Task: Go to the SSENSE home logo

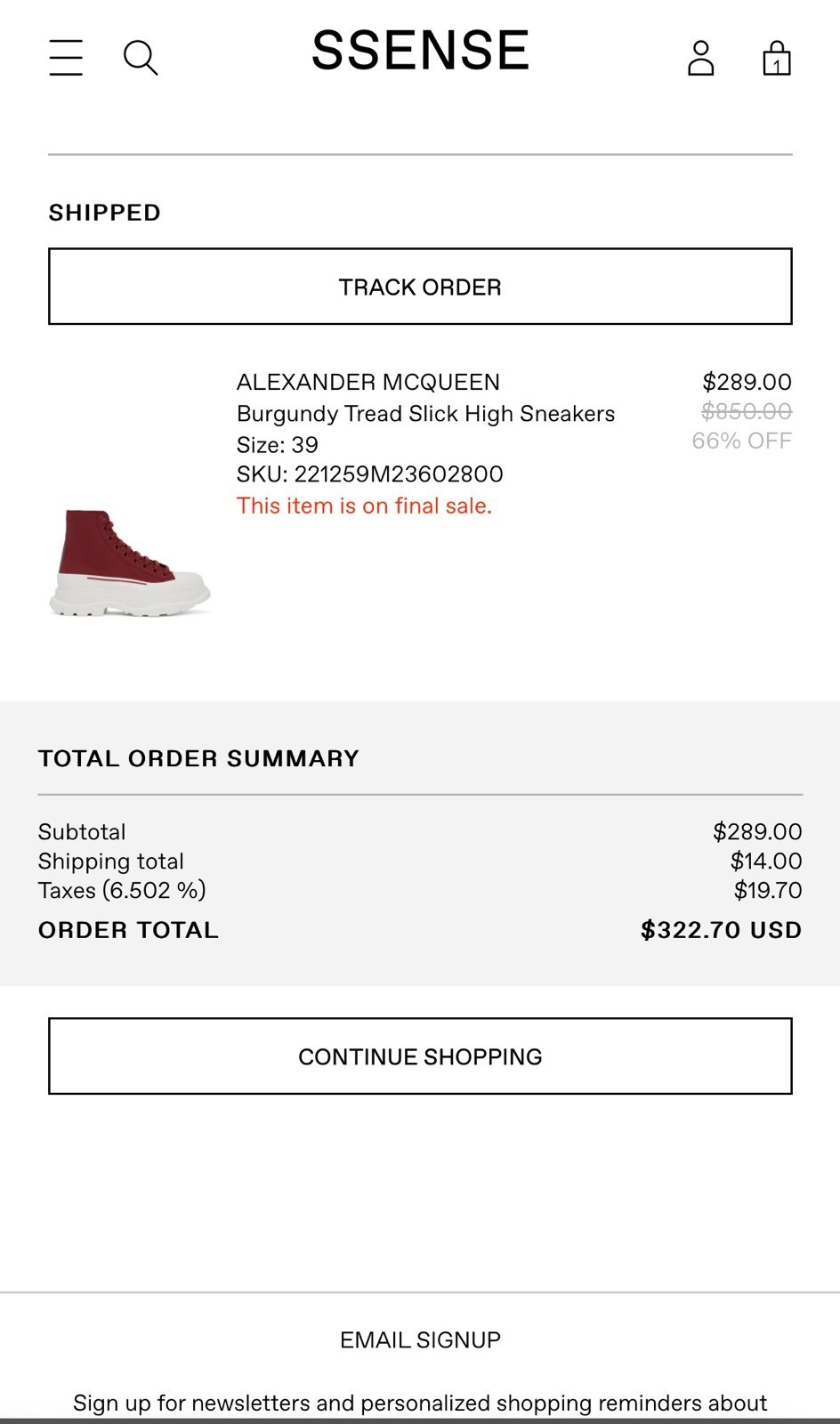Action: click(x=420, y=51)
